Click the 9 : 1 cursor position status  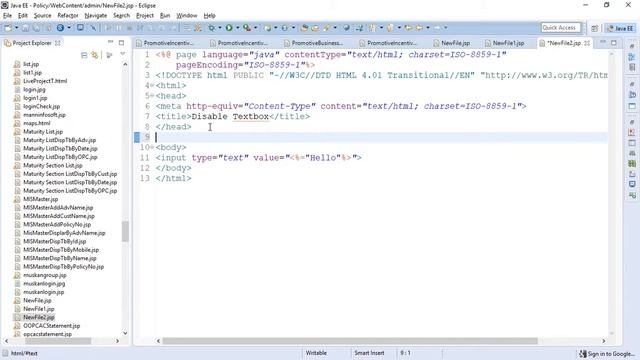coord(405,353)
